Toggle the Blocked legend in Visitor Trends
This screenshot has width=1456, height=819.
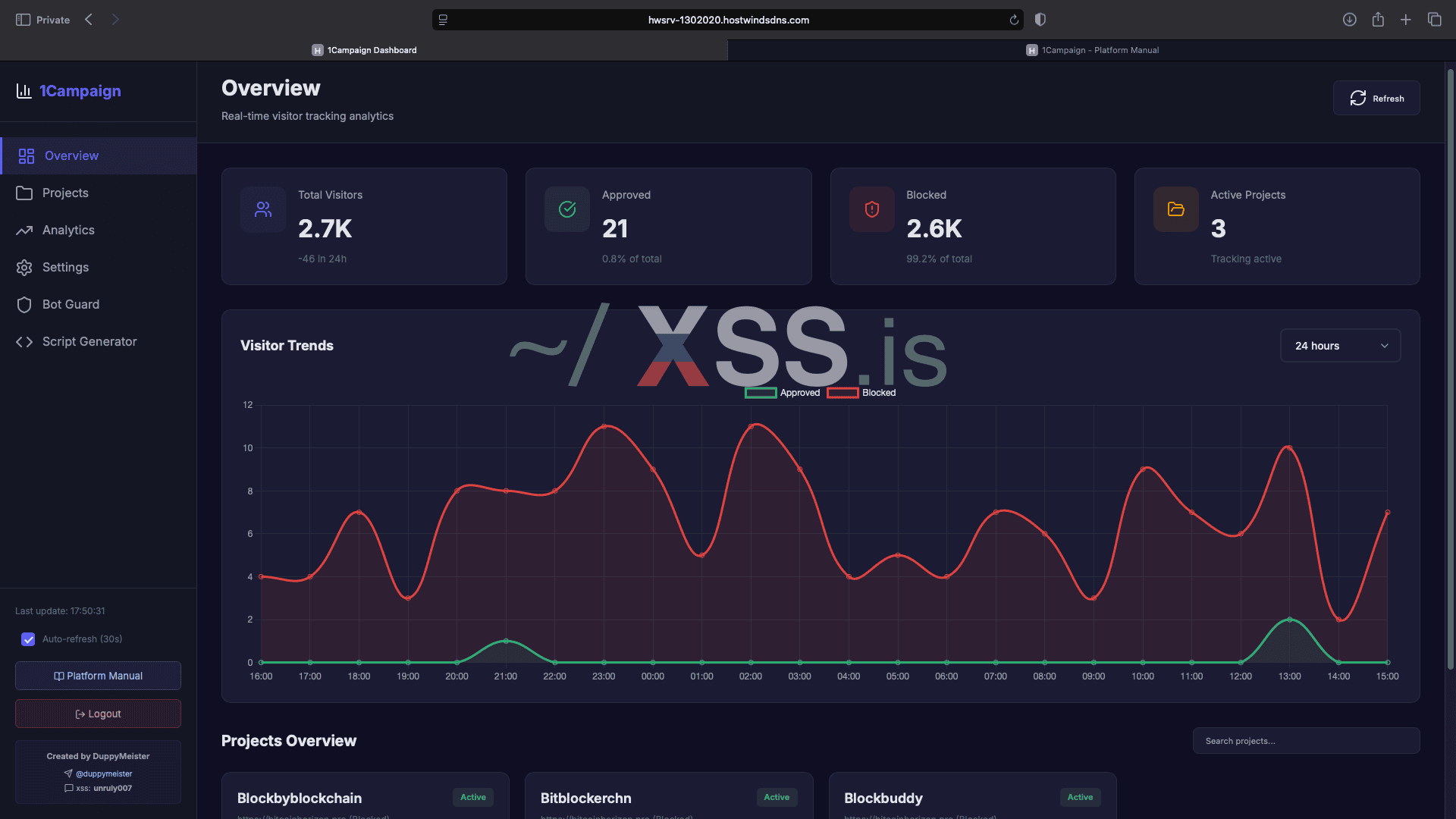[x=861, y=393]
